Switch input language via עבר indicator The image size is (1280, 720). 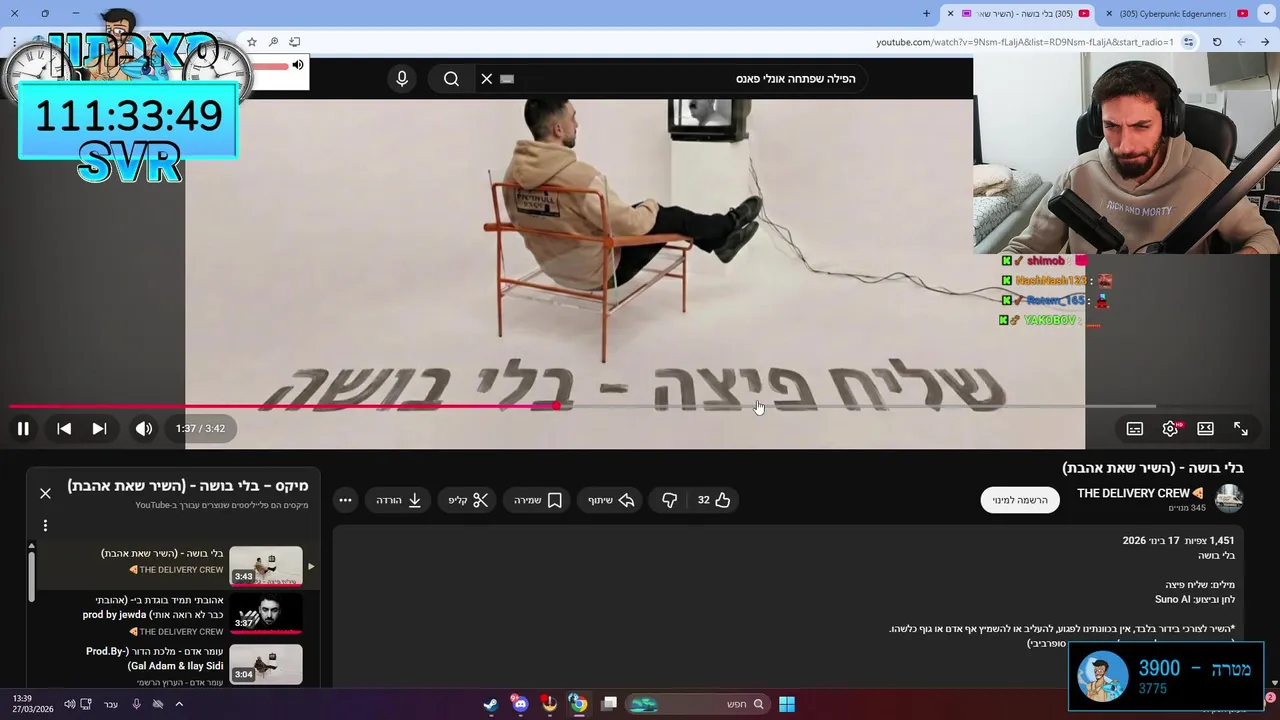[111, 704]
